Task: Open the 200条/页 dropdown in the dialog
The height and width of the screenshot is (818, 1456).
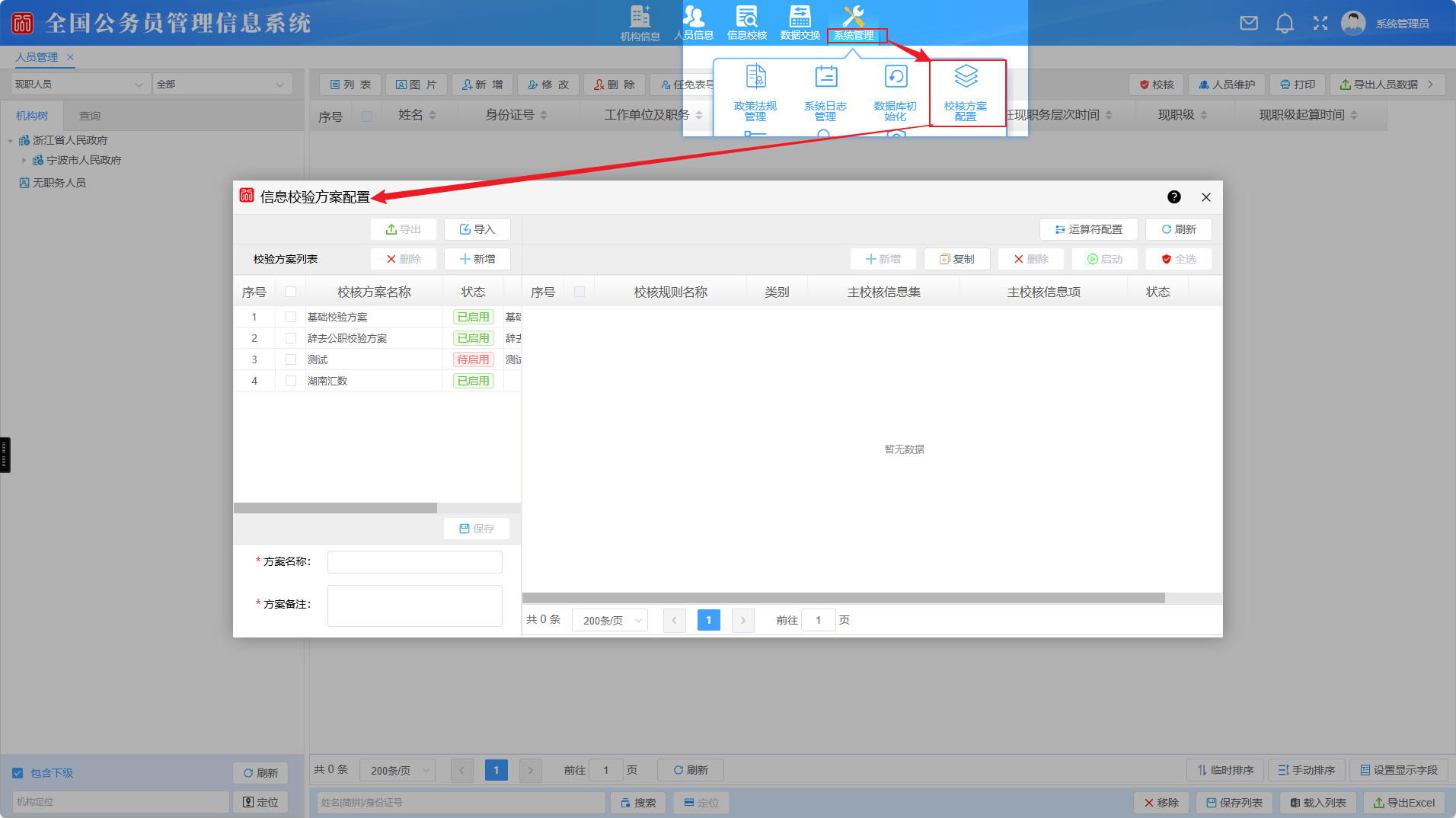Action: (x=610, y=621)
